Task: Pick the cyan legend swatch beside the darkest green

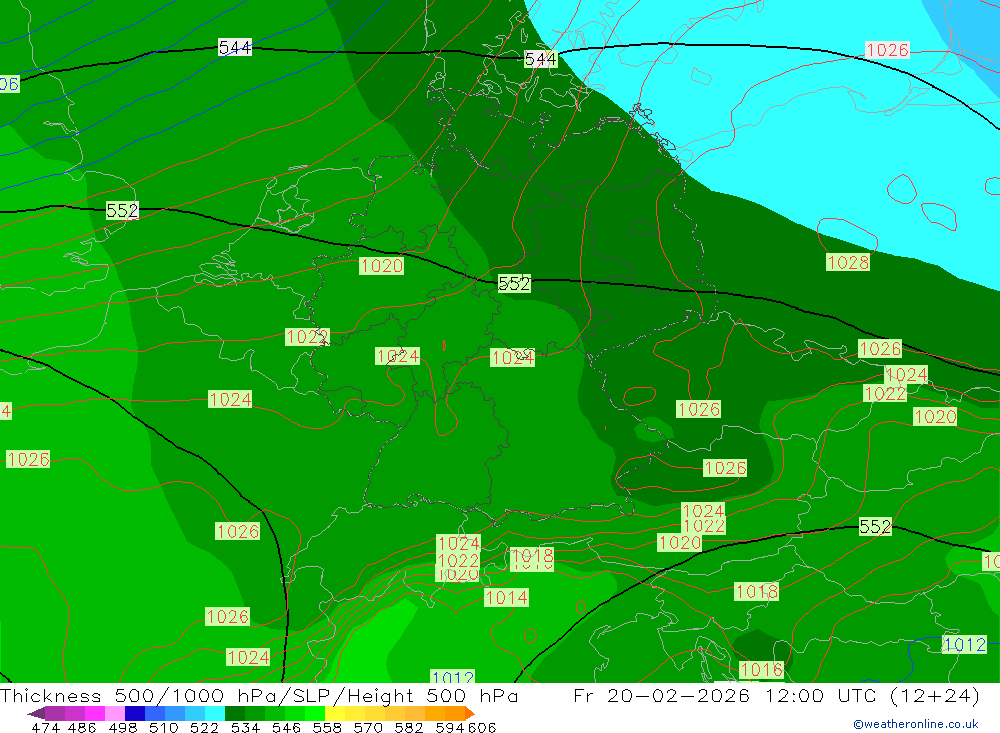Action: [x=214, y=713]
